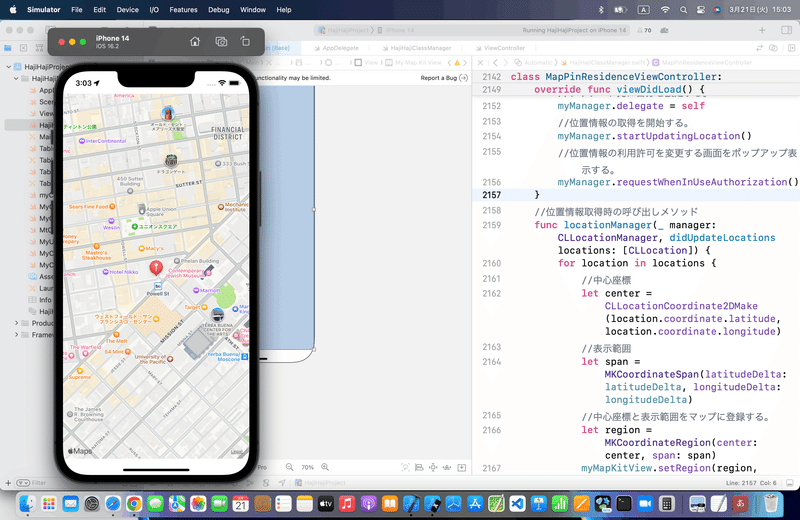The height and width of the screenshot is (520, 800).
Task: Click Update Frames canvas button
Action: pos(405,467)
